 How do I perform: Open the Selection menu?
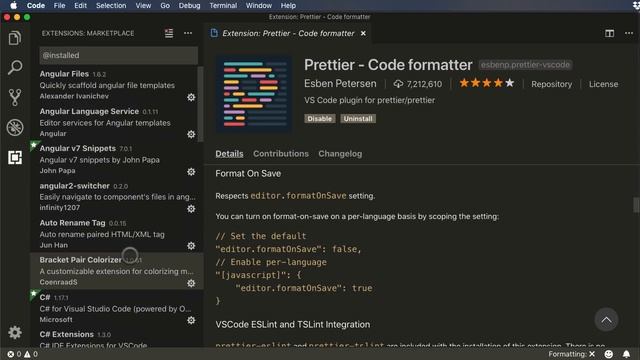click(111, 6)
